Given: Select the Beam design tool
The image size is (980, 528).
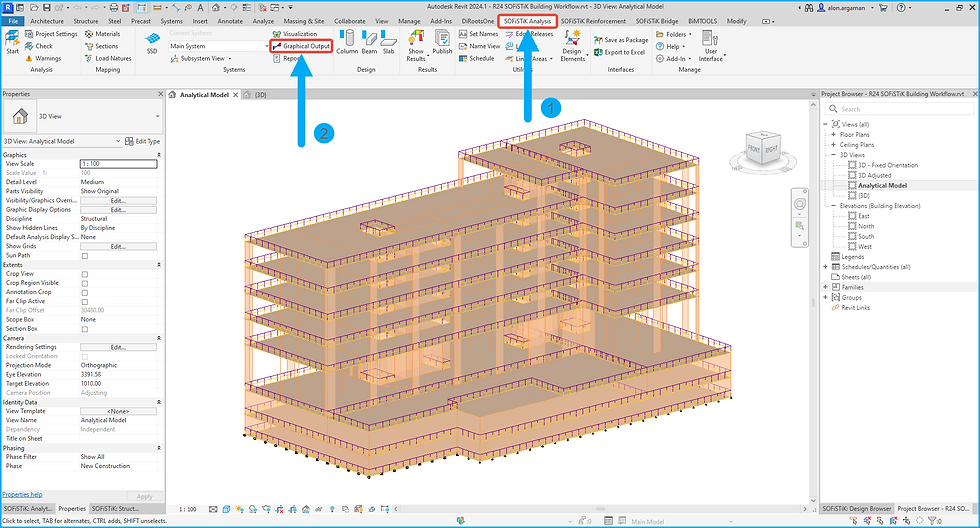Looking at the screenshot, I should (x=369, y=42).
